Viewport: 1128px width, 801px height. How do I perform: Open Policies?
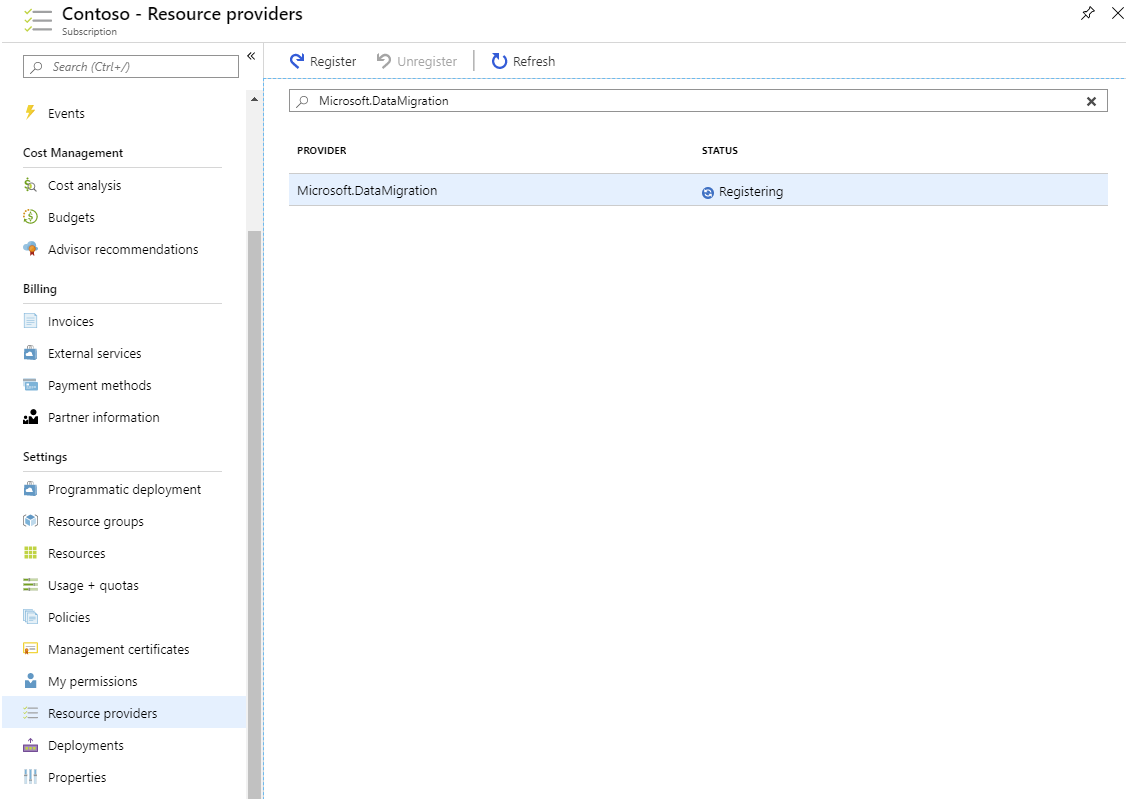pos(69,617)
